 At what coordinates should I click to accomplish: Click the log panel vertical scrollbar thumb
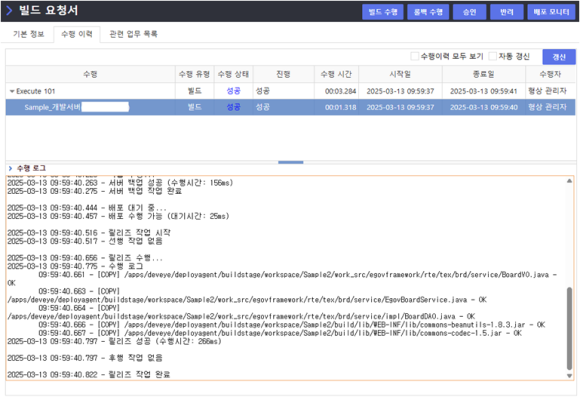pyautogui.click(x=569, y=328)
